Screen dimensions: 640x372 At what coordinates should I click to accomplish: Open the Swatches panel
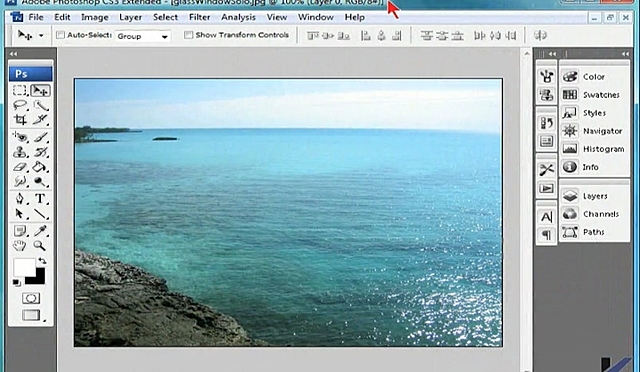tap(594, 95)
